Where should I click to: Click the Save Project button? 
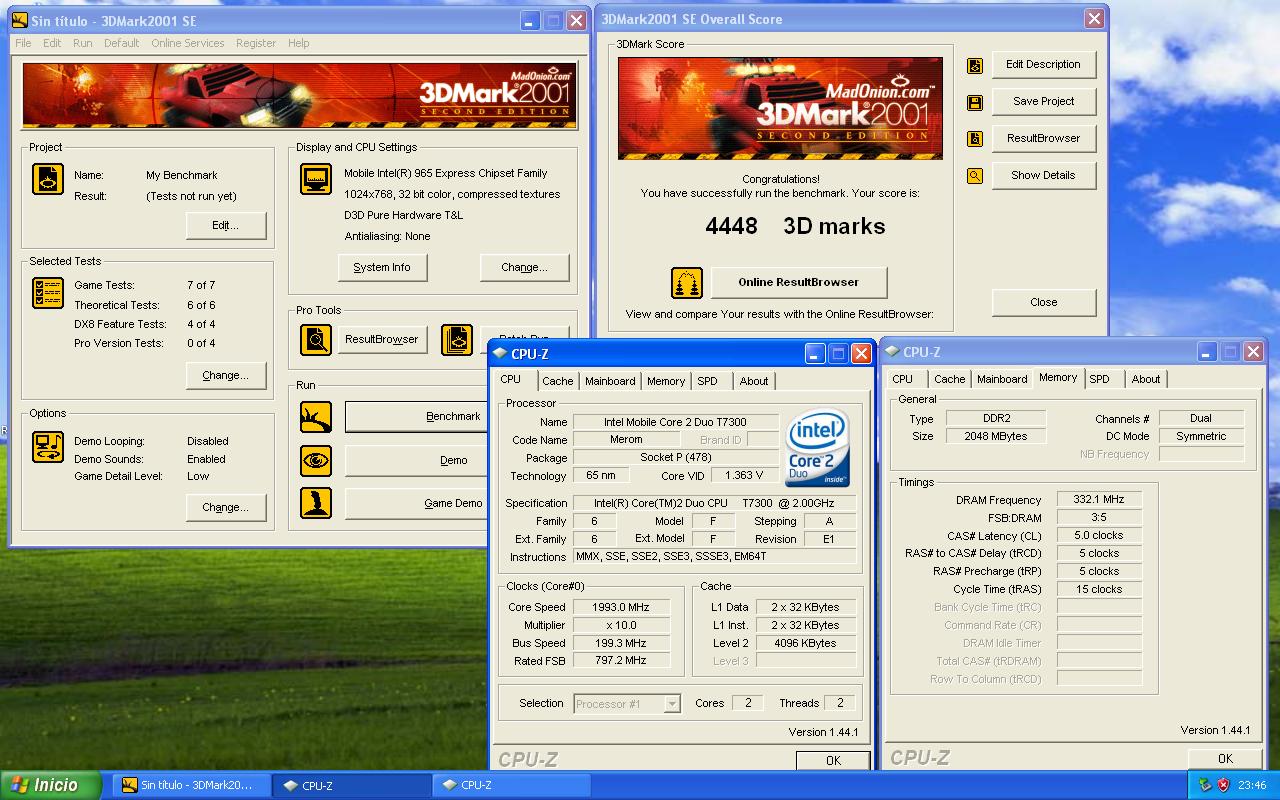[x=1044, y=102]
